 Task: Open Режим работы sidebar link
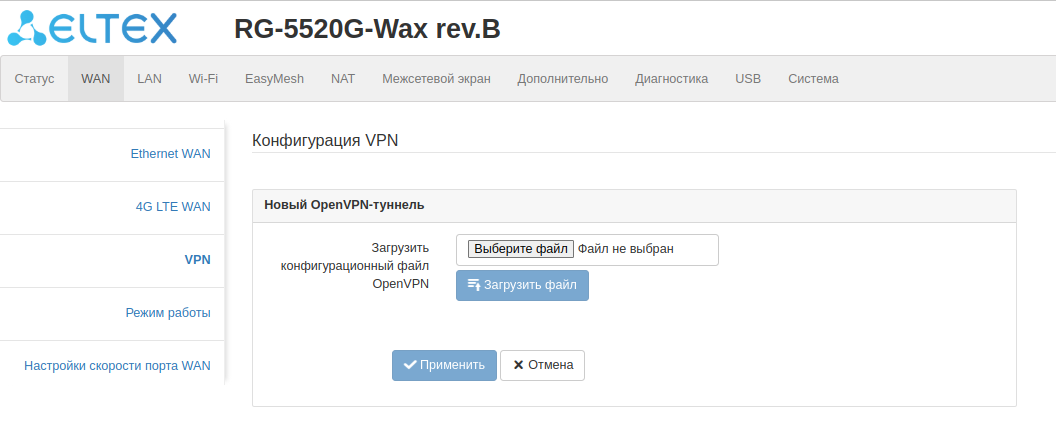click(168, 313)
